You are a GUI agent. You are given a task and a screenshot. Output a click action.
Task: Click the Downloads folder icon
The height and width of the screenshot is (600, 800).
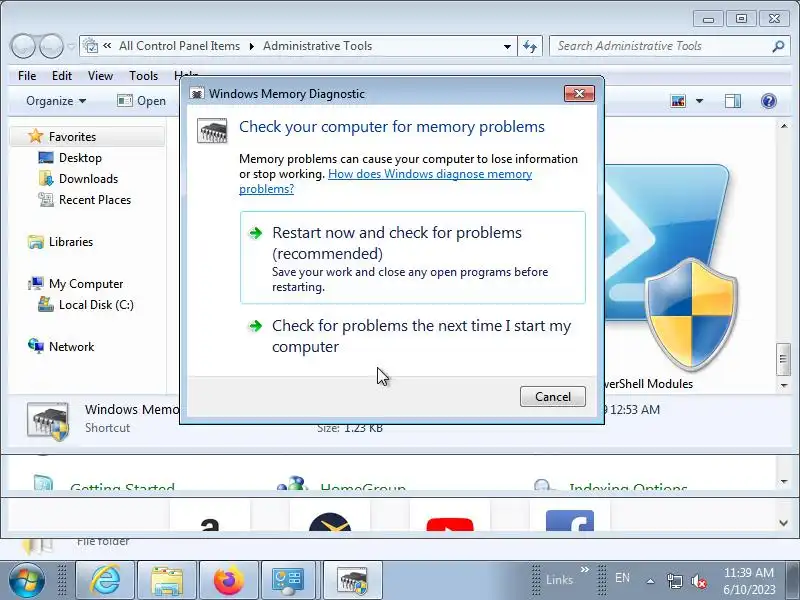tap(46, 179)
